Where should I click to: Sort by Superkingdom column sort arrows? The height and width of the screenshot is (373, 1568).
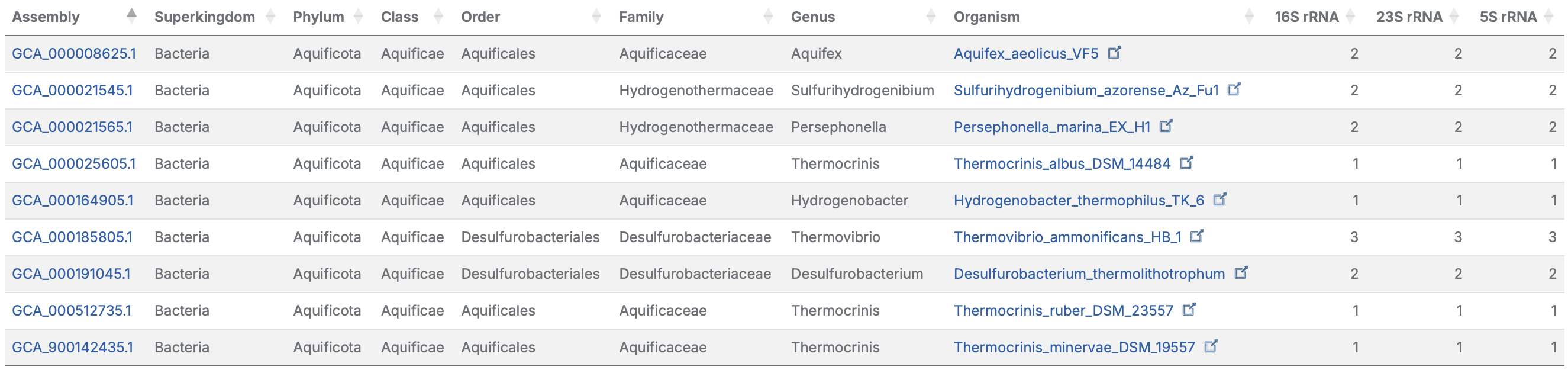271,17
